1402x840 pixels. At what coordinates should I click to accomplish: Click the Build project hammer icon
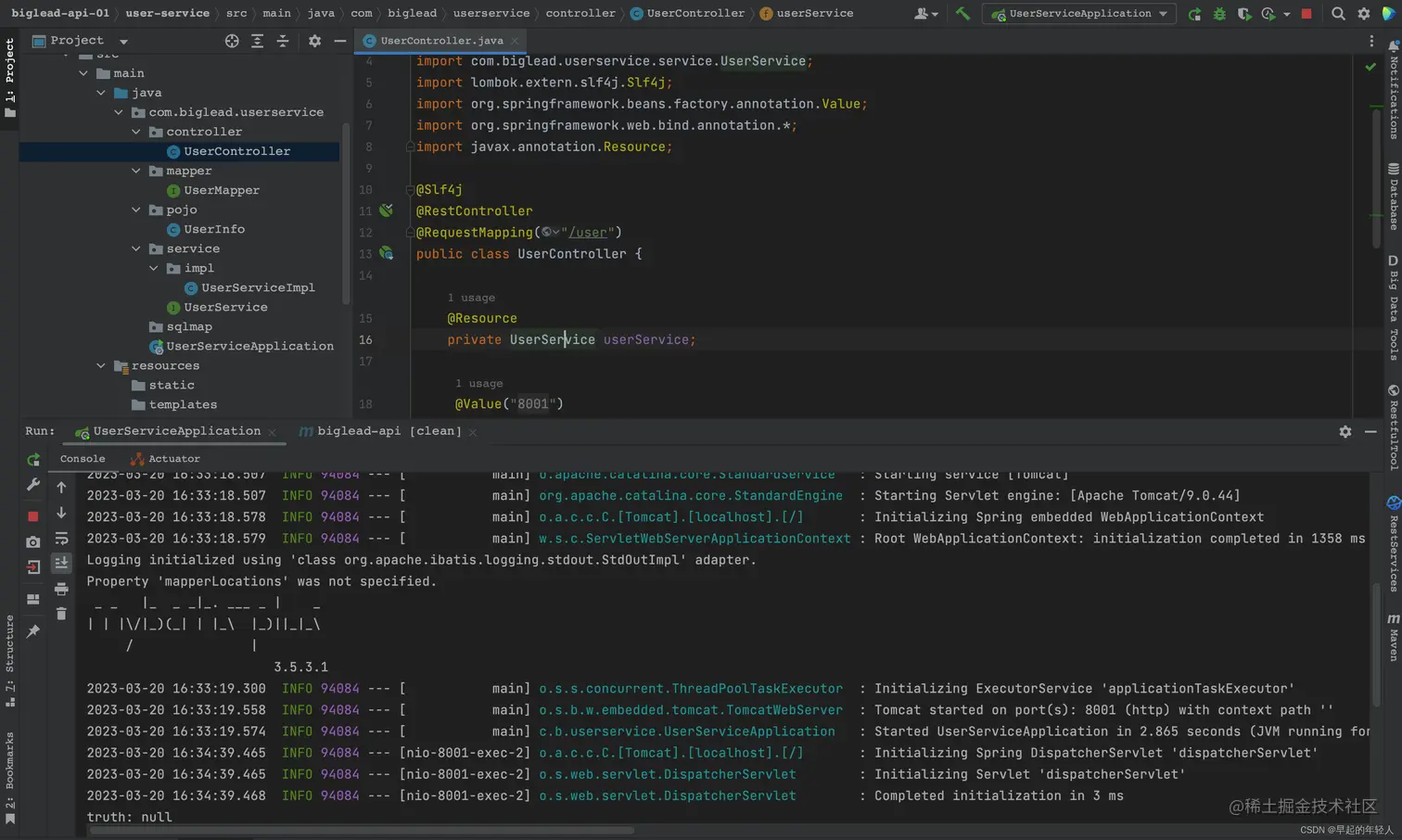[962, 14]
